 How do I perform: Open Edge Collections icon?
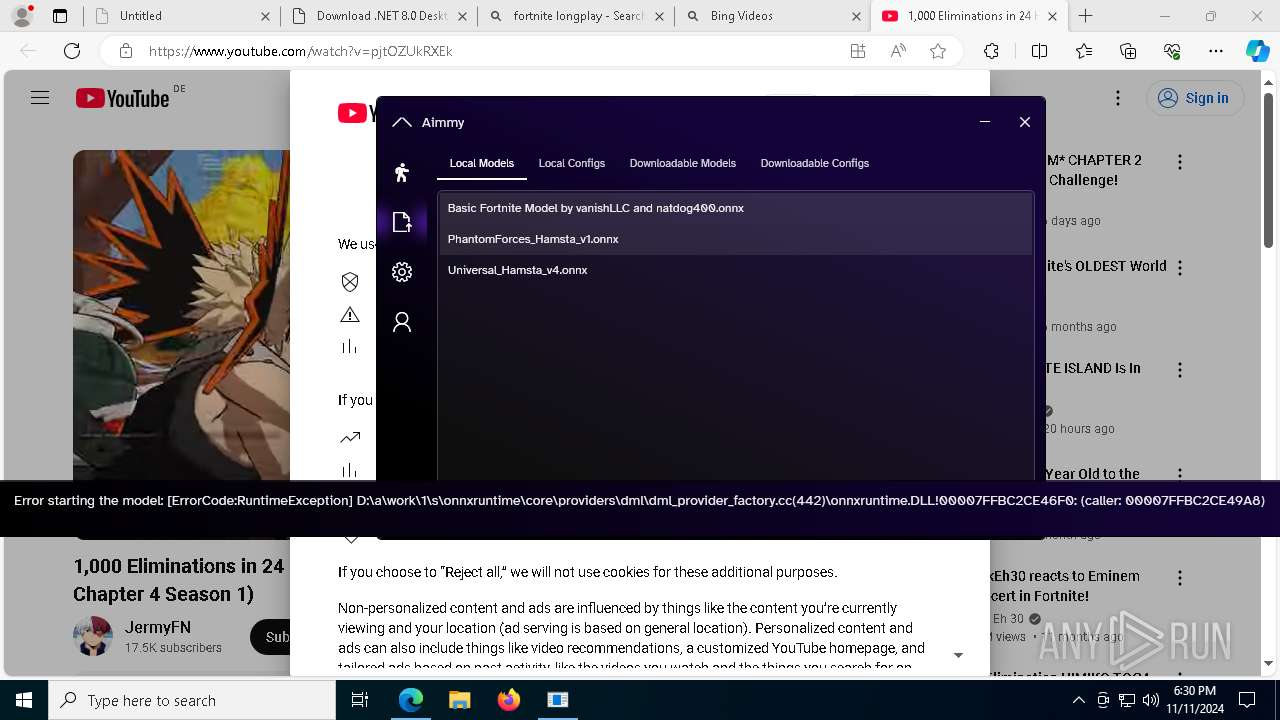click(1128, 51)
